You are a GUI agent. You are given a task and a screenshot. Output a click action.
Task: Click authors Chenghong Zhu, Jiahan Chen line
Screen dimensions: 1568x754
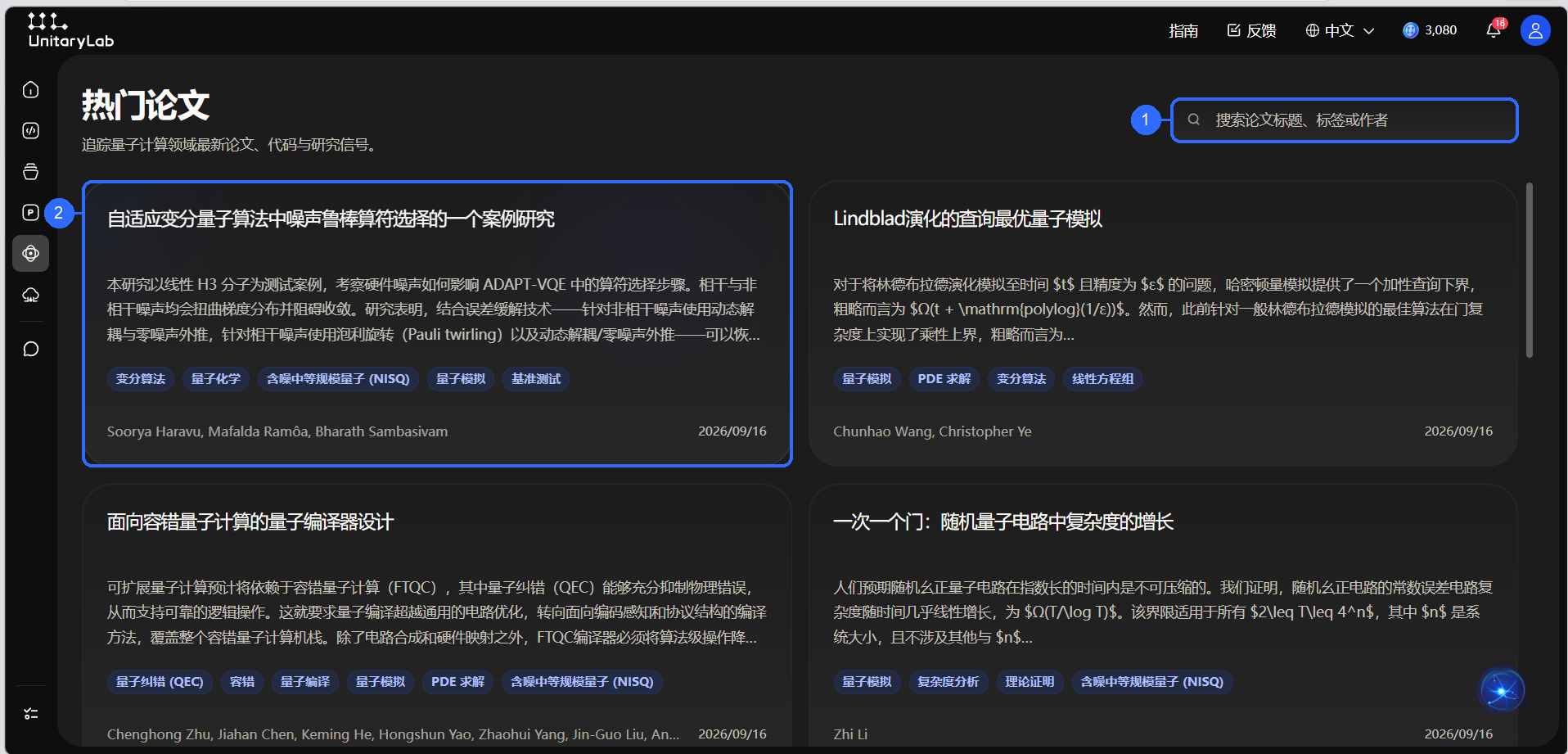pos(393,734)
